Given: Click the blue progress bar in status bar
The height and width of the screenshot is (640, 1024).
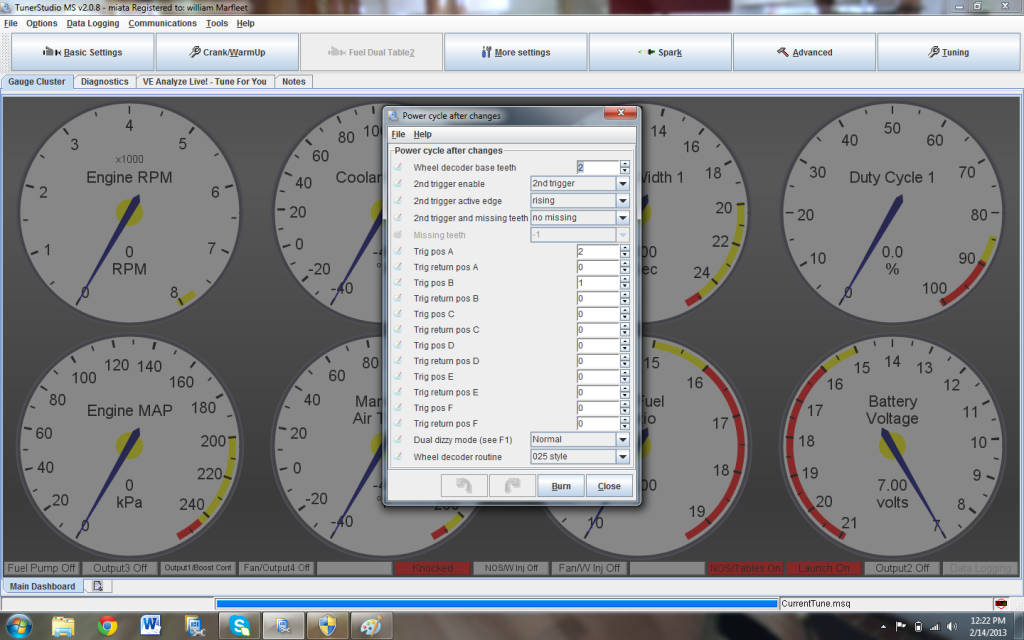Looking at the screenshot, I should tap(497, 603).
